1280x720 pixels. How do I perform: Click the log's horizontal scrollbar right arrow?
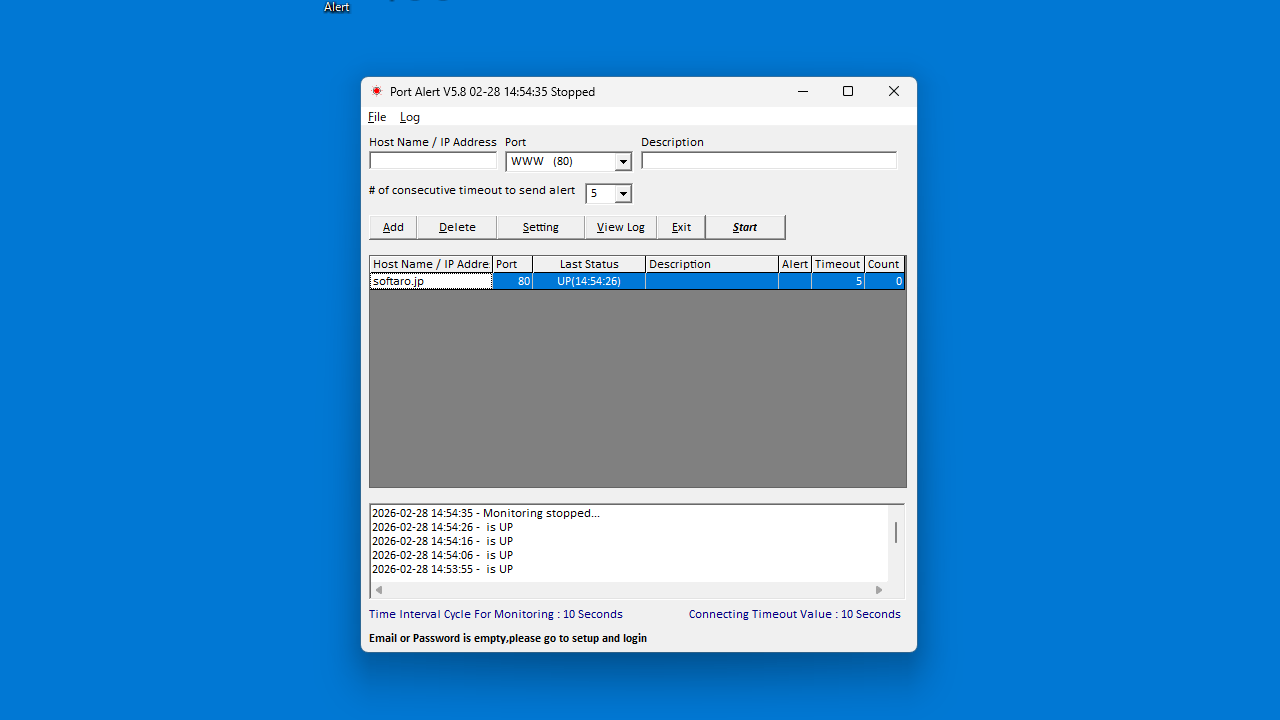(x=879, y=590)
